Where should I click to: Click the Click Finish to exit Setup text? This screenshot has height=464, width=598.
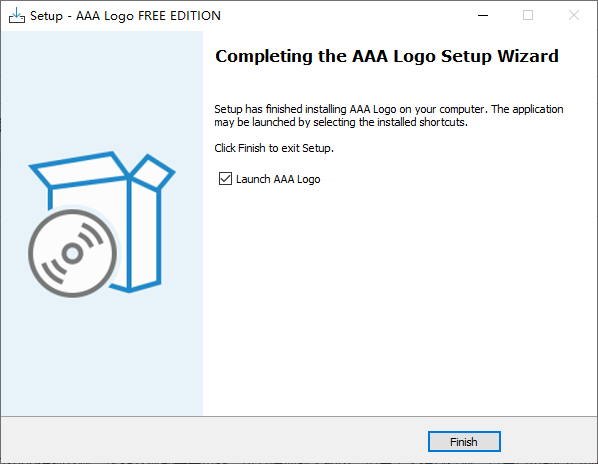[274, 148]
